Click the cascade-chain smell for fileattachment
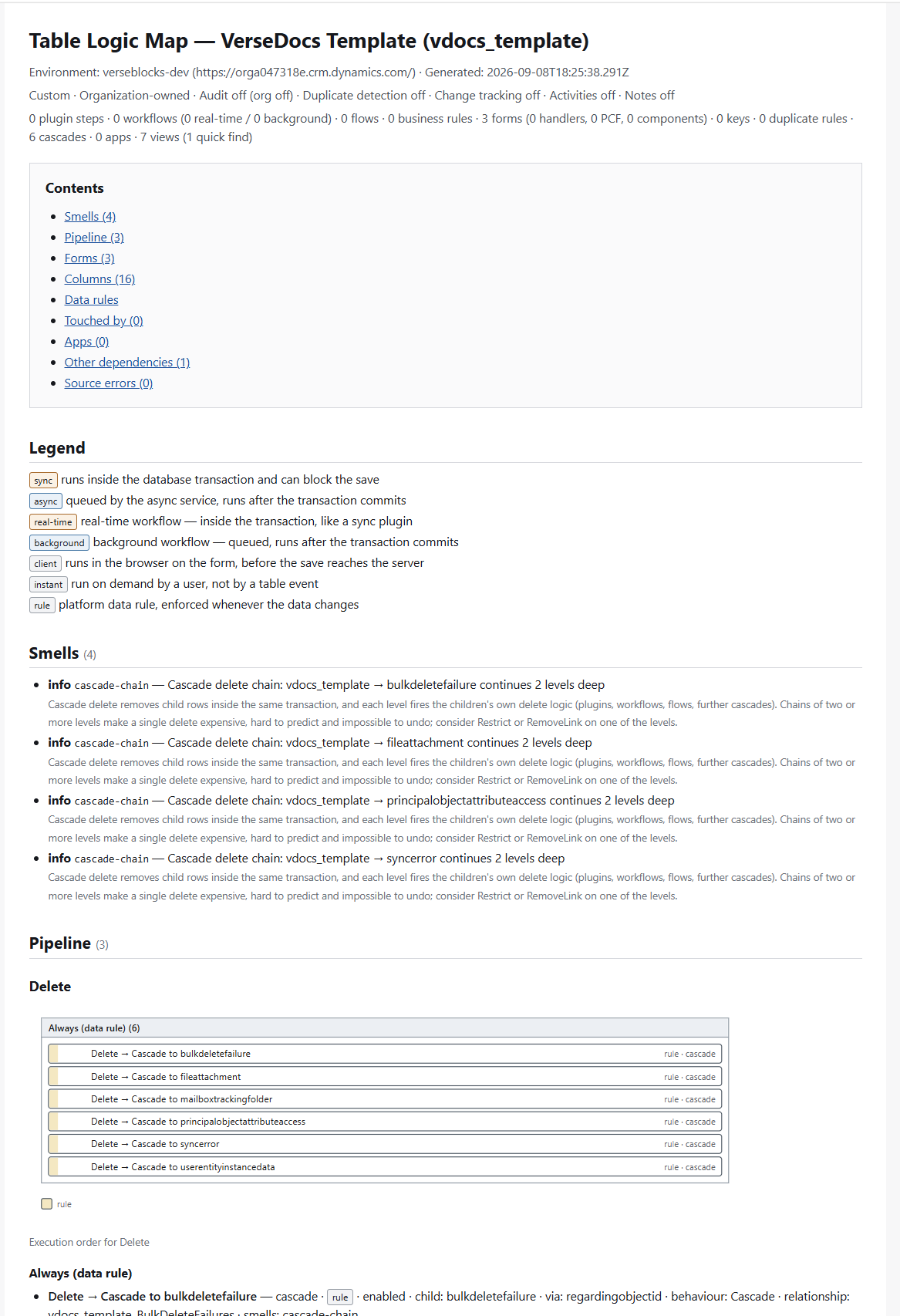Screen dimensions: 900x1316 (320, 743)
